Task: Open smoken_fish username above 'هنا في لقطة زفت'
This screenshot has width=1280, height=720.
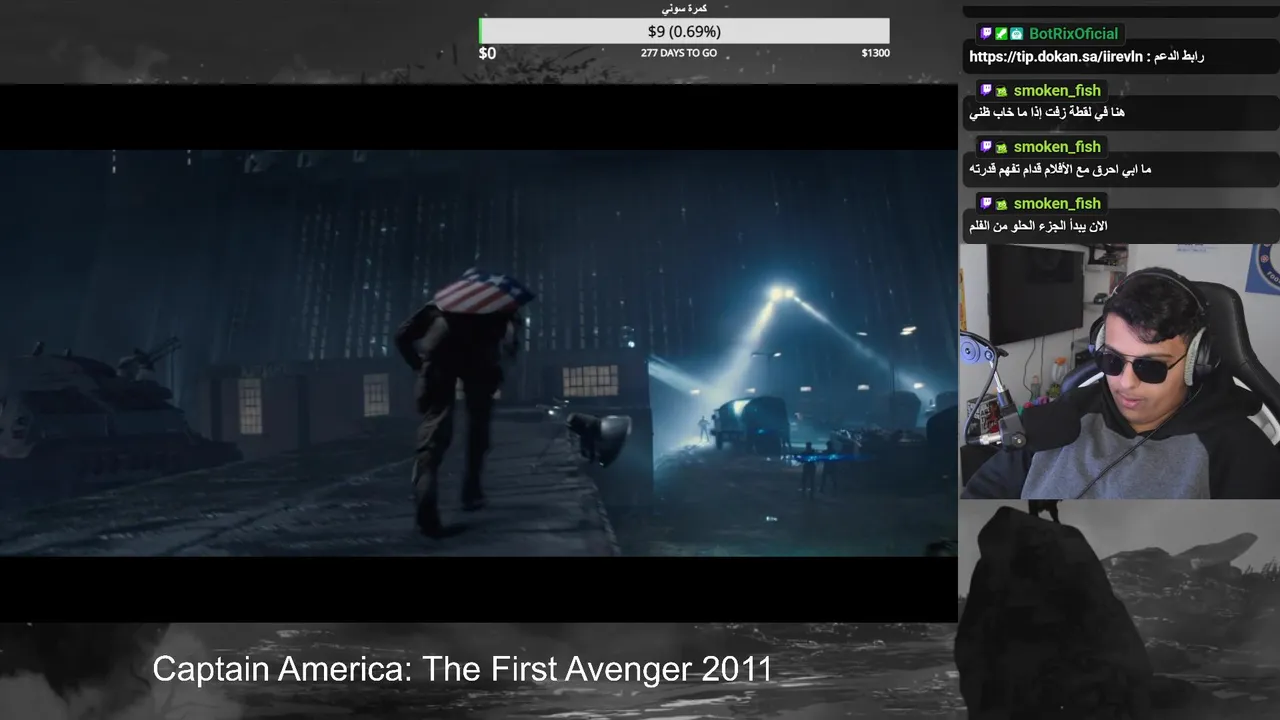Action: 1057,91
